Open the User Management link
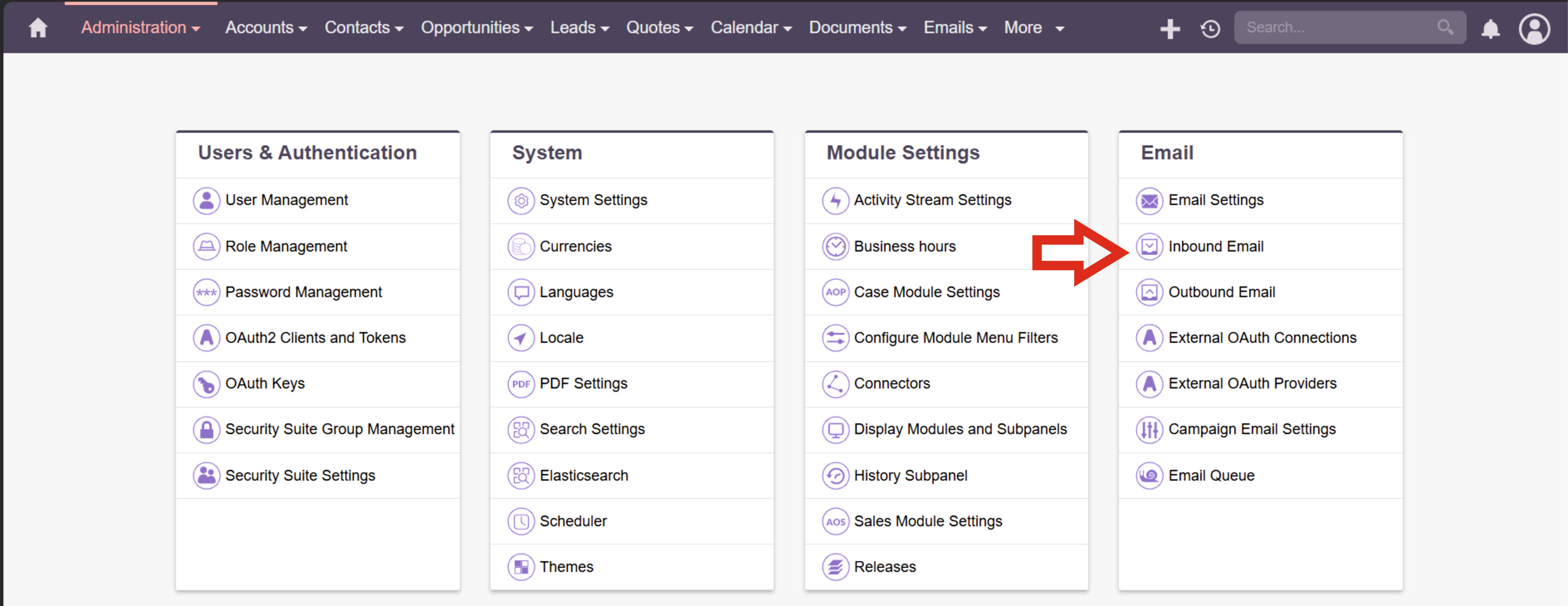 (x=286, y=200)
